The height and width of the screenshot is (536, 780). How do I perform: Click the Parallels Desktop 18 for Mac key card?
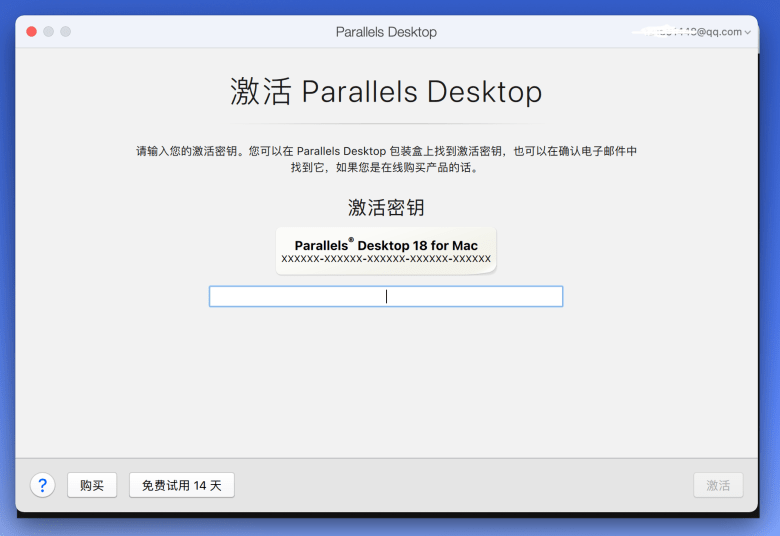[x=386, y=251]
